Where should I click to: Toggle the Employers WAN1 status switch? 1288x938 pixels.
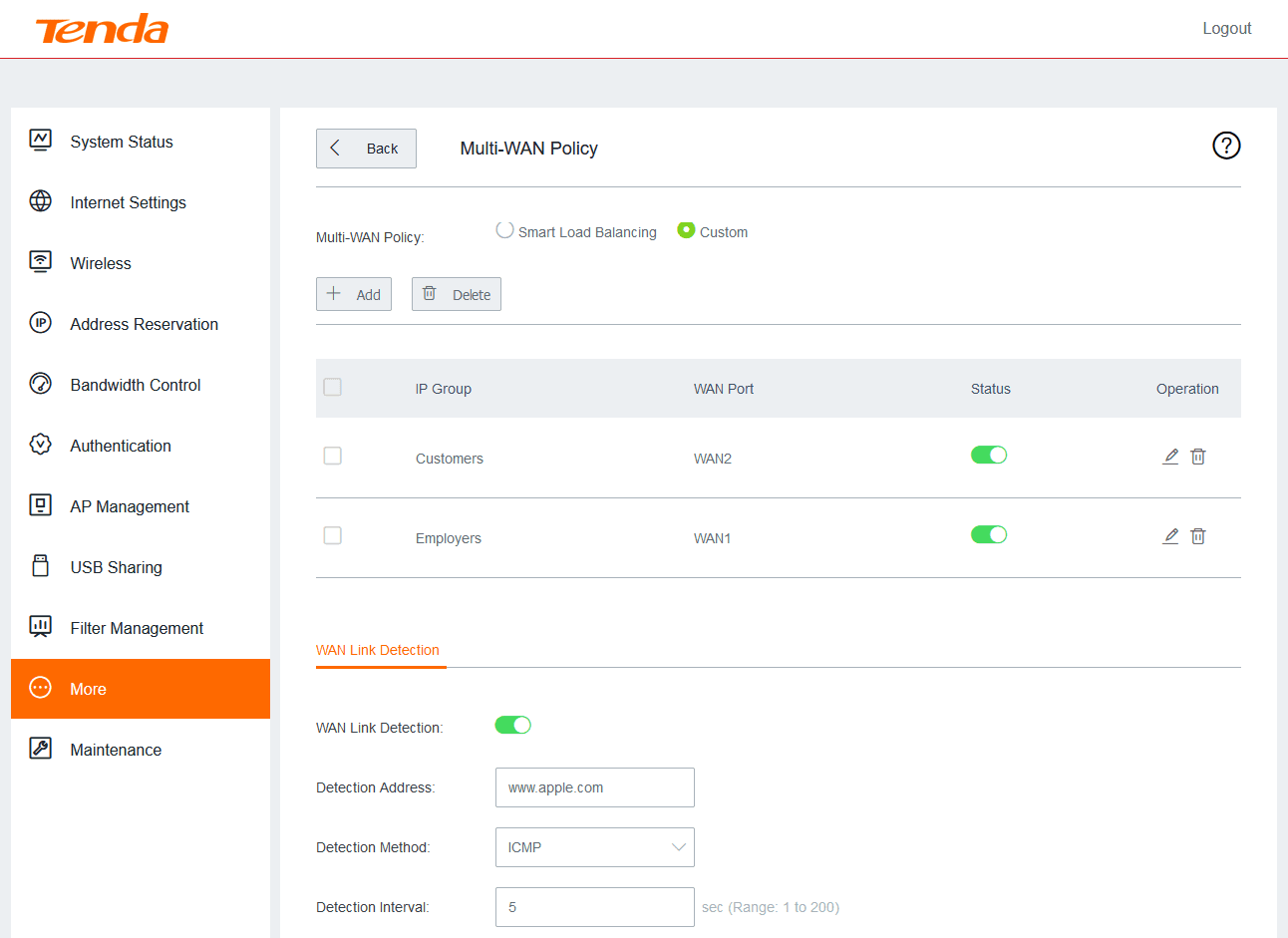click(x=989, y=534)
